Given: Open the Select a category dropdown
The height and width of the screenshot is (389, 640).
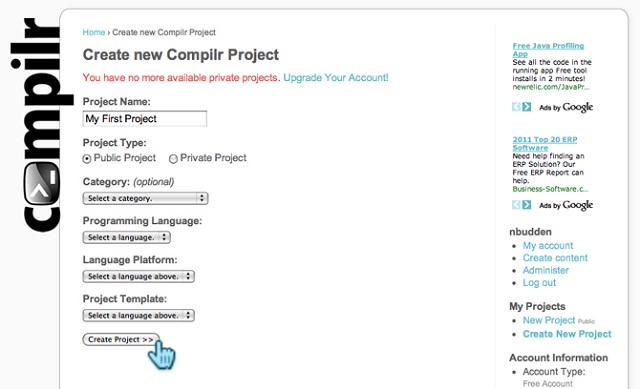Looking at the screenshot, I should tap(145, 198).
